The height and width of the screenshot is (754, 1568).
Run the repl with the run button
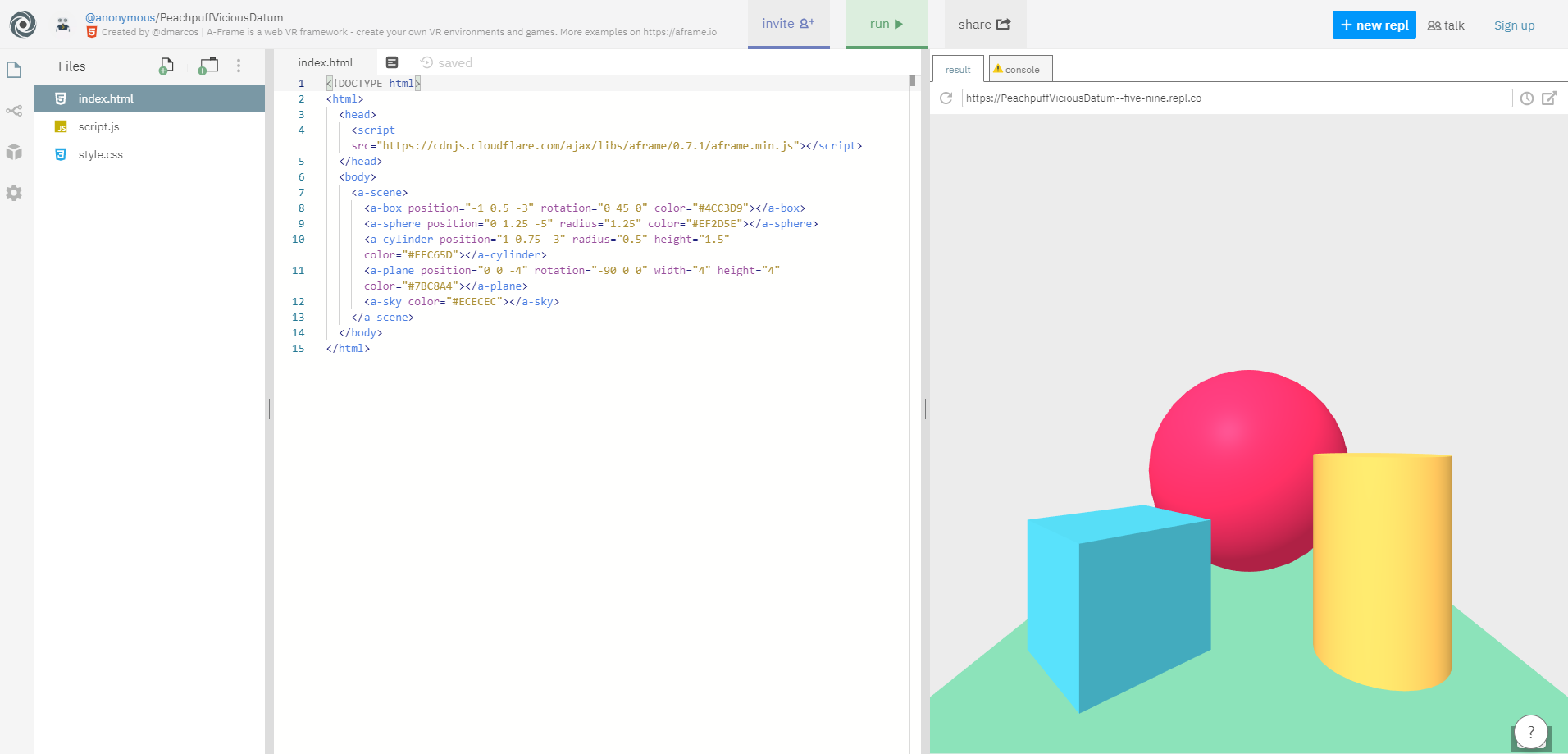click(x=887, y=24)
